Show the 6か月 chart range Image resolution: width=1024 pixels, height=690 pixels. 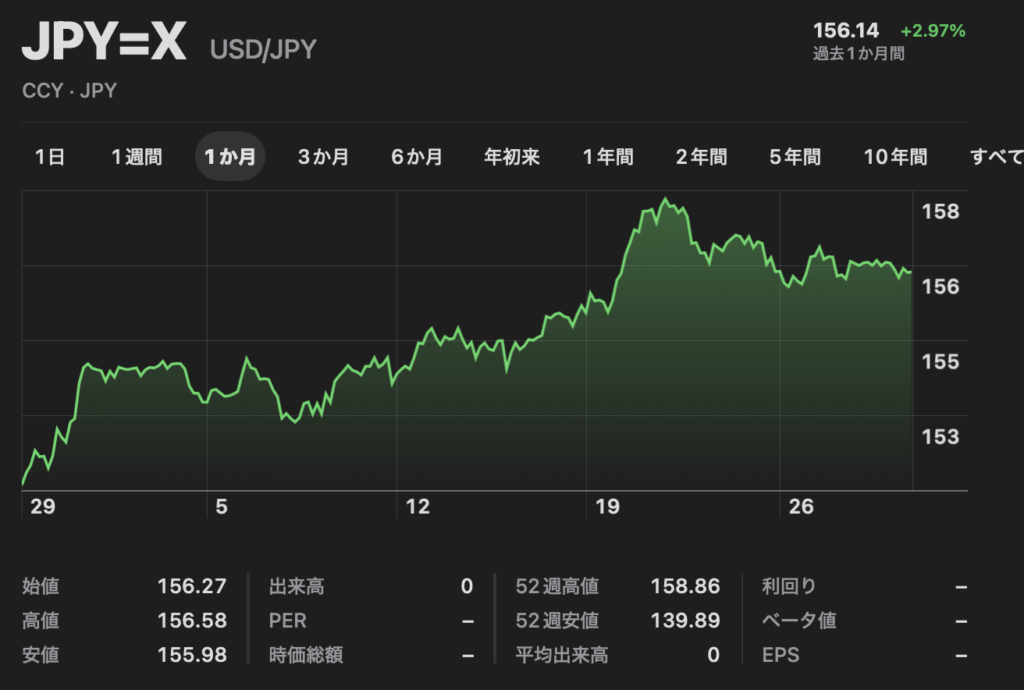(417, 157)
